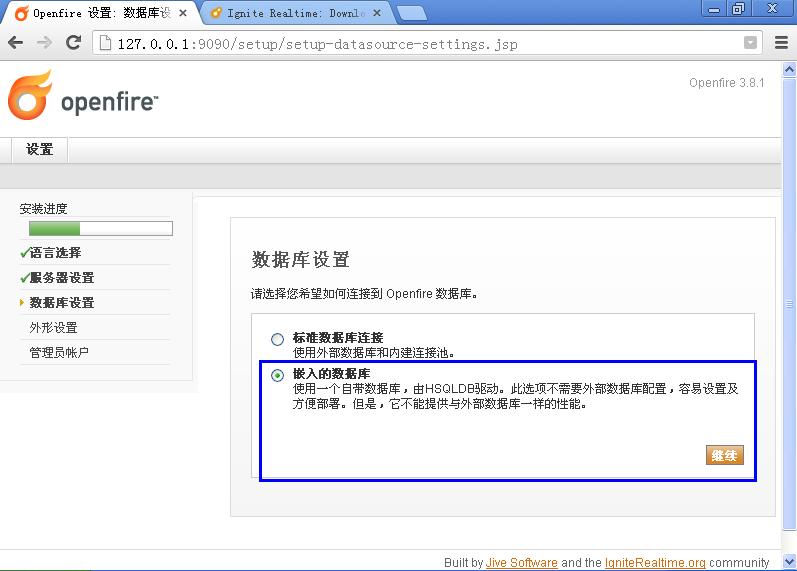Click the 标准数据库连接 option label
Screen dimensions: 797x571
coord(338,338)
